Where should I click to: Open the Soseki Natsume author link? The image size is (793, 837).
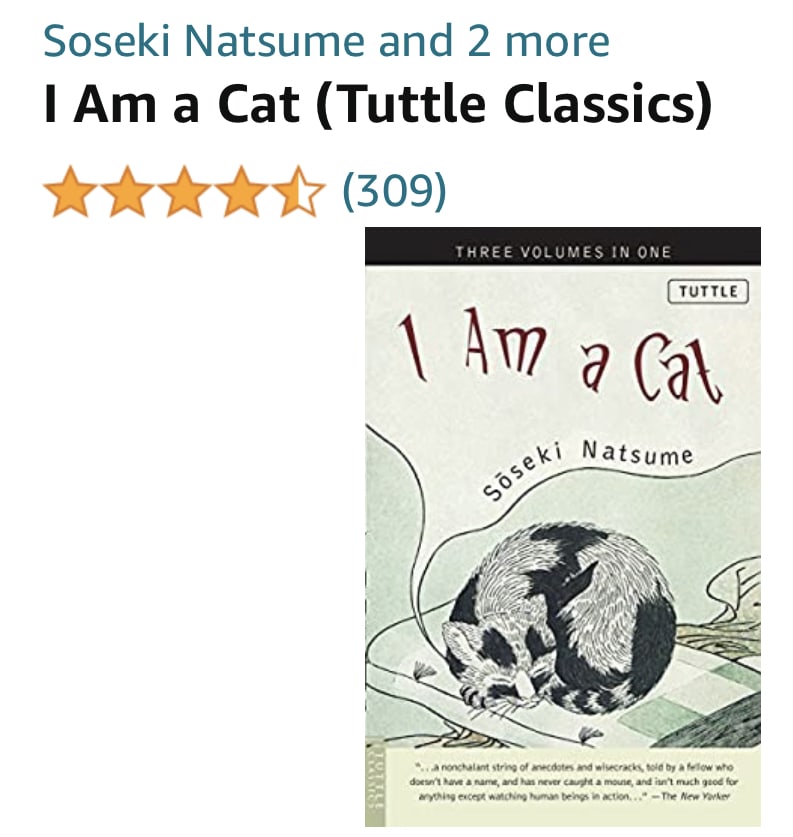204,41
